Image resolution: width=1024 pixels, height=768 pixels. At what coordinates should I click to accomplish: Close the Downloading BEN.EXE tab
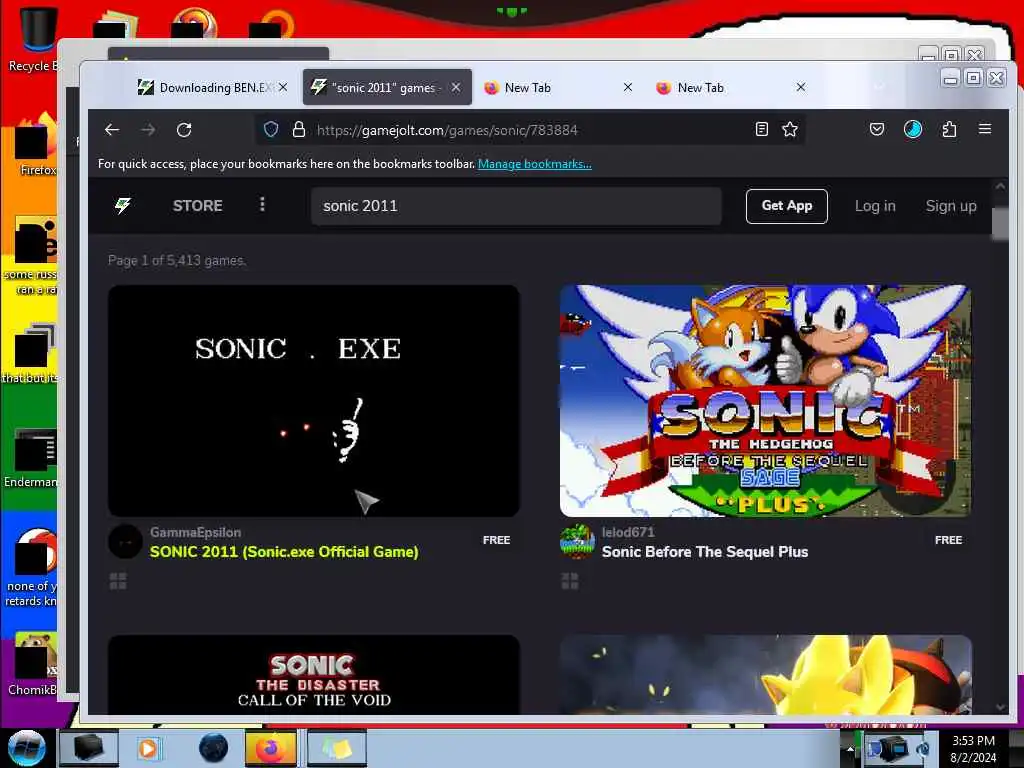coord(283,87)
